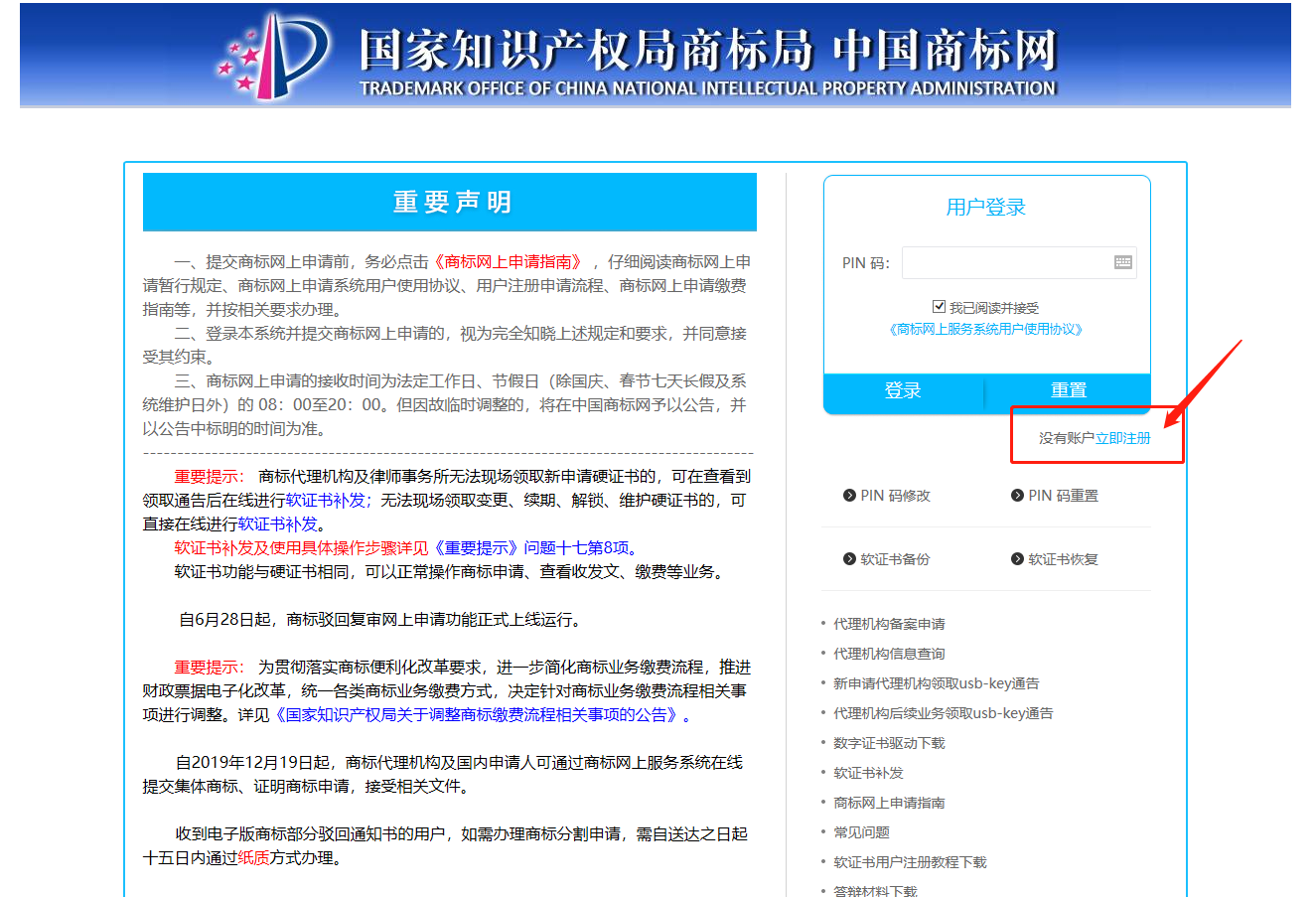Open 常见问题 link

pos(861,832)
